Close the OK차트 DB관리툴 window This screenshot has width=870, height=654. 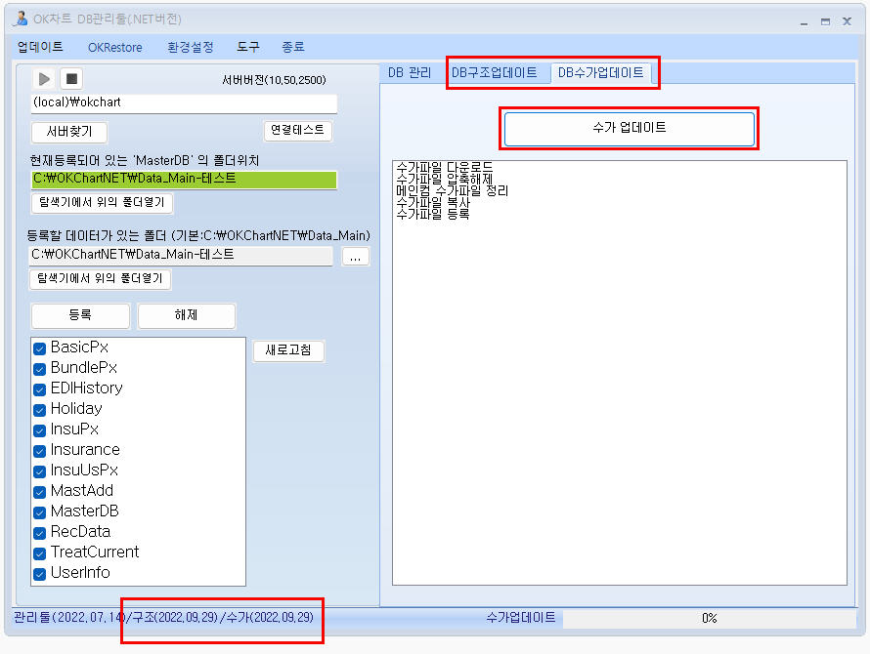pos(847,21)
